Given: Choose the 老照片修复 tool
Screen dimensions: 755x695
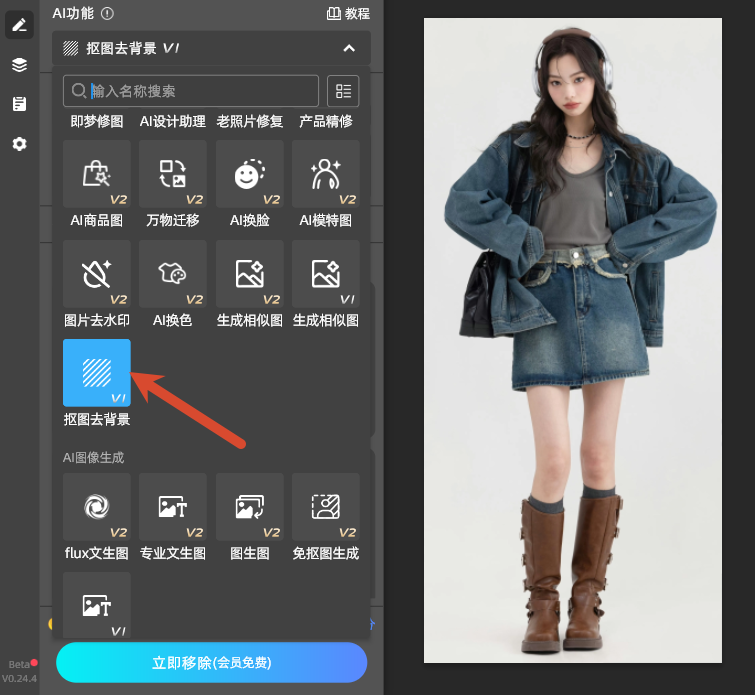Looking at the screenshot, I should [x=249, y=121].
